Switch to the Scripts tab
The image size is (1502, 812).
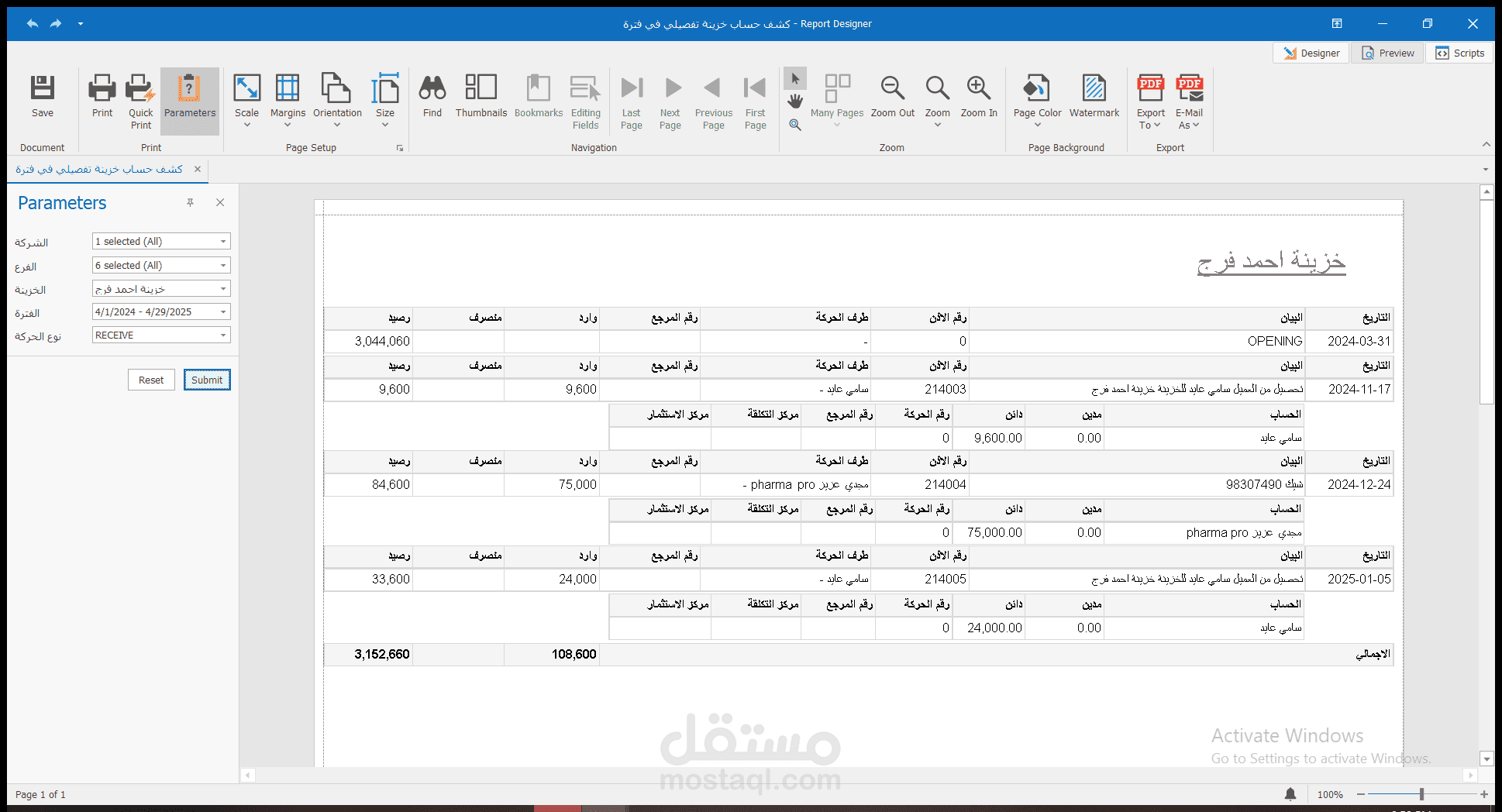click(x=1459, y=53)
